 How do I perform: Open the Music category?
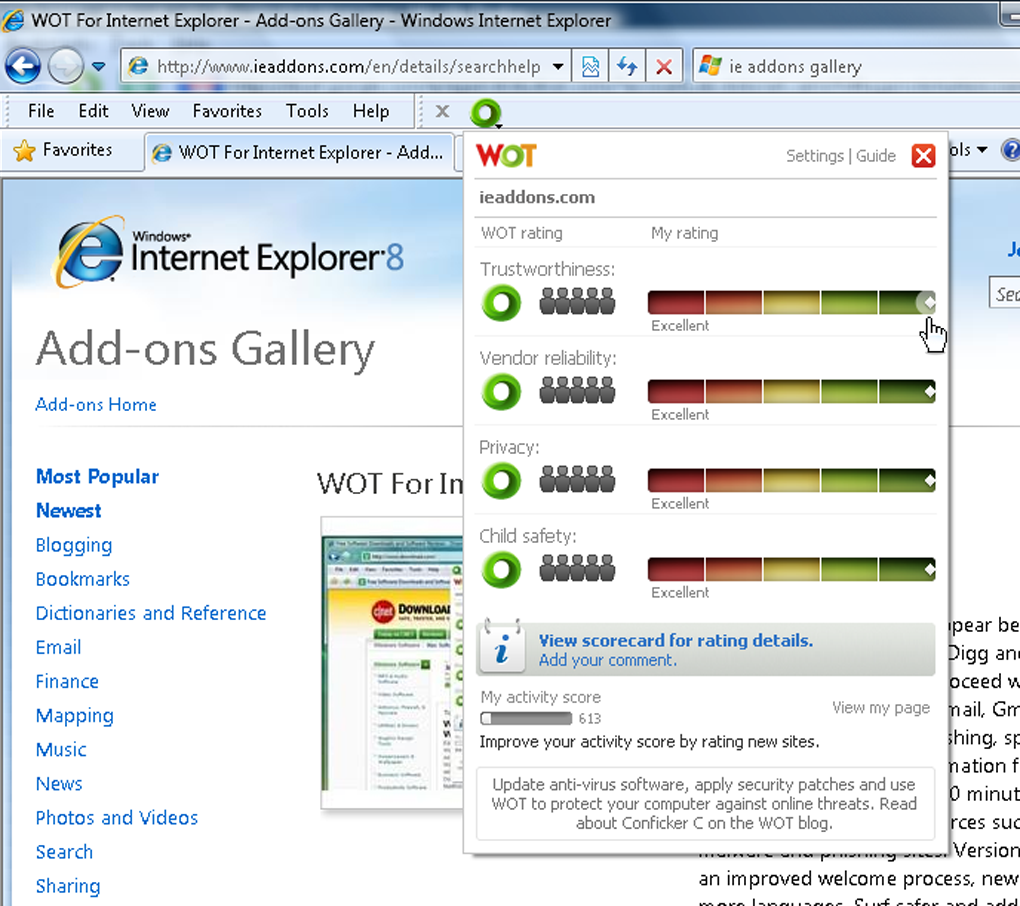(61, 750)
